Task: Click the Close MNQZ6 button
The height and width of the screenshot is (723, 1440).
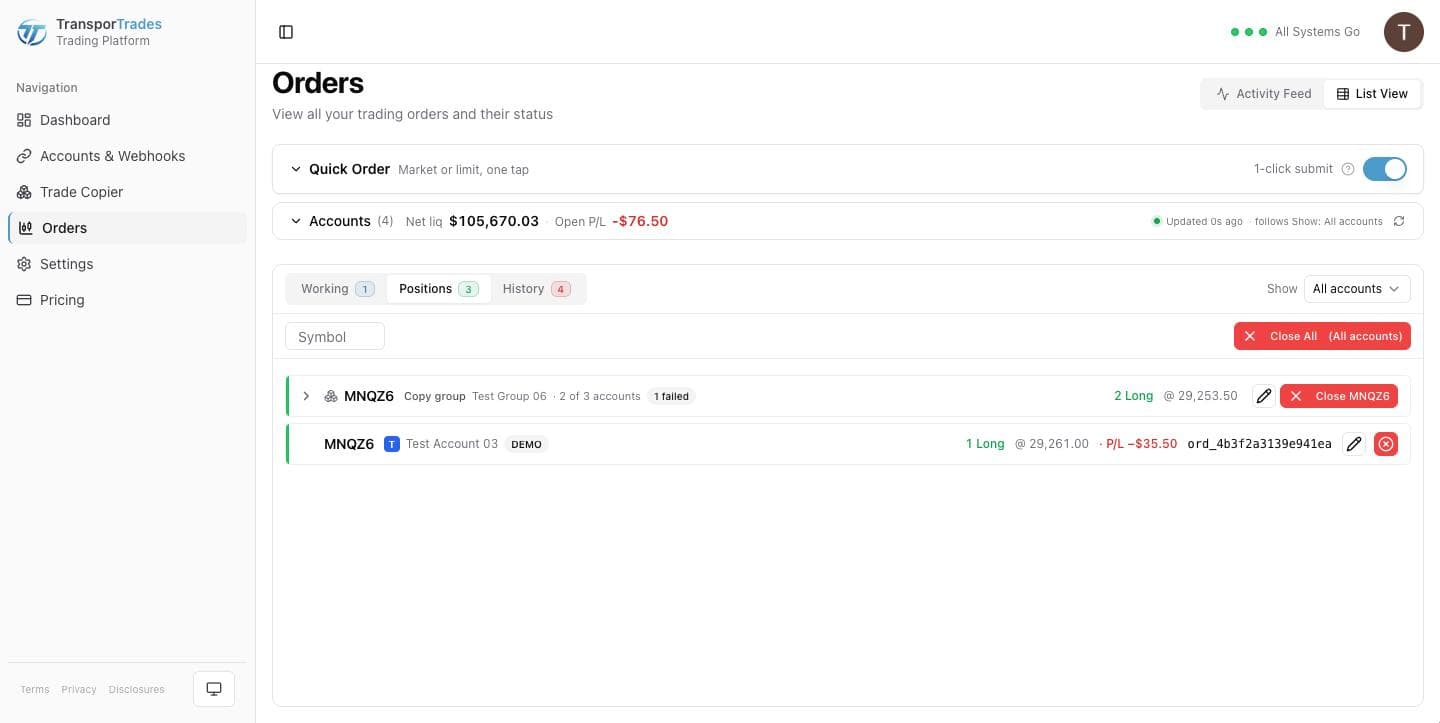Action: (x=1339, y=396)
